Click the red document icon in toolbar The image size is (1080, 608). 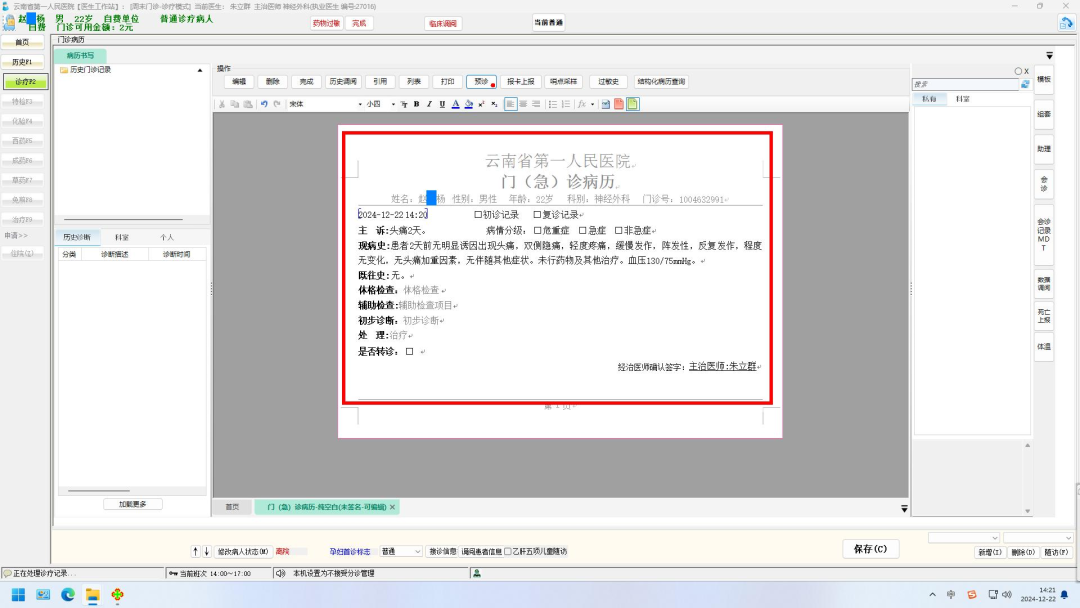pyautogui.click(x=619, y=104)
